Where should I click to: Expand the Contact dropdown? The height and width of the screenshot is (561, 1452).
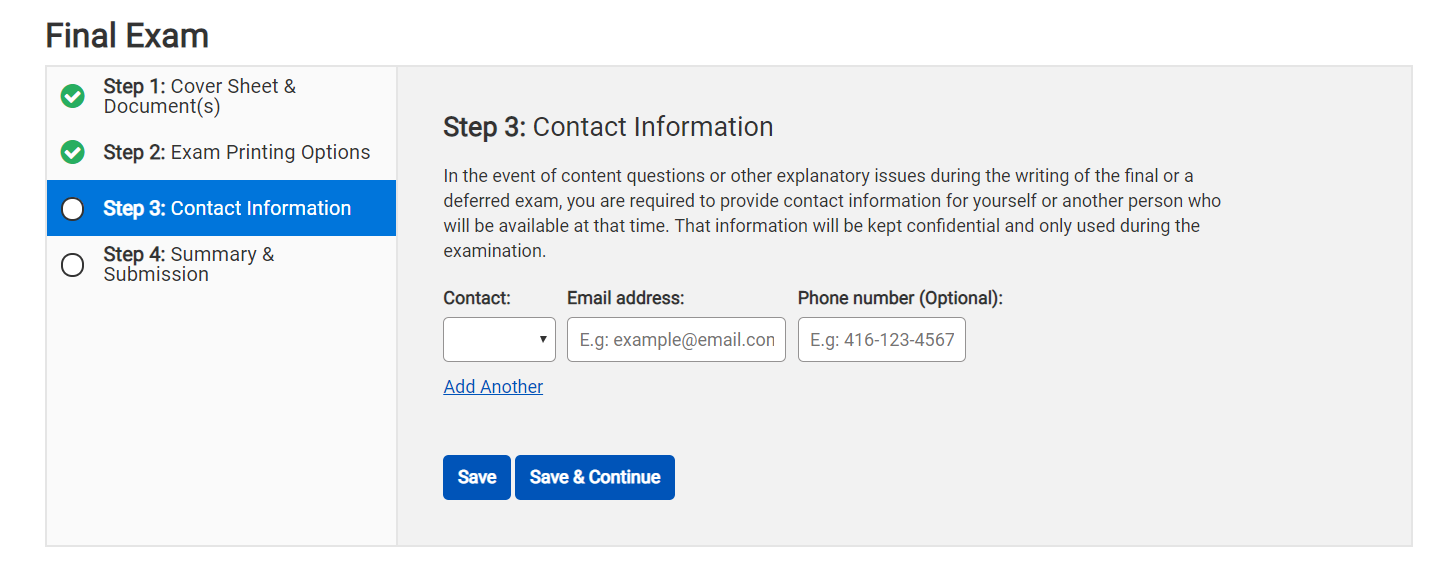click(499, 340)
